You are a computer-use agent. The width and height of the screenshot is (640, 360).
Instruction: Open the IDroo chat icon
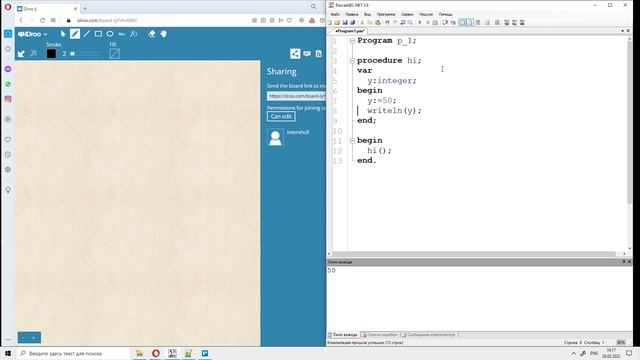click(x=307, y=53)
